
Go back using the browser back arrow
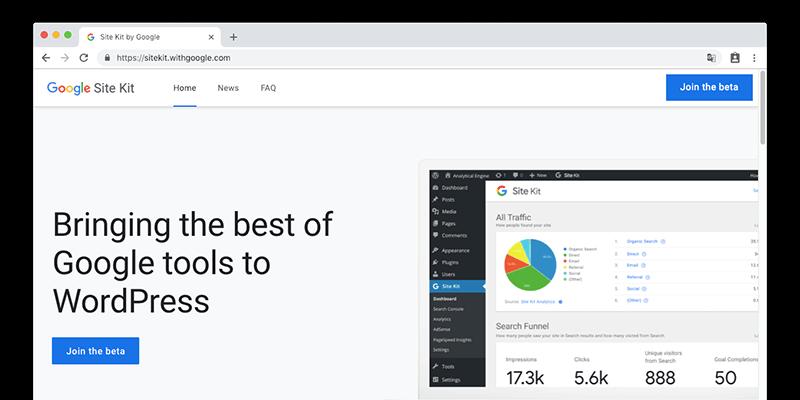coord(46,58)
